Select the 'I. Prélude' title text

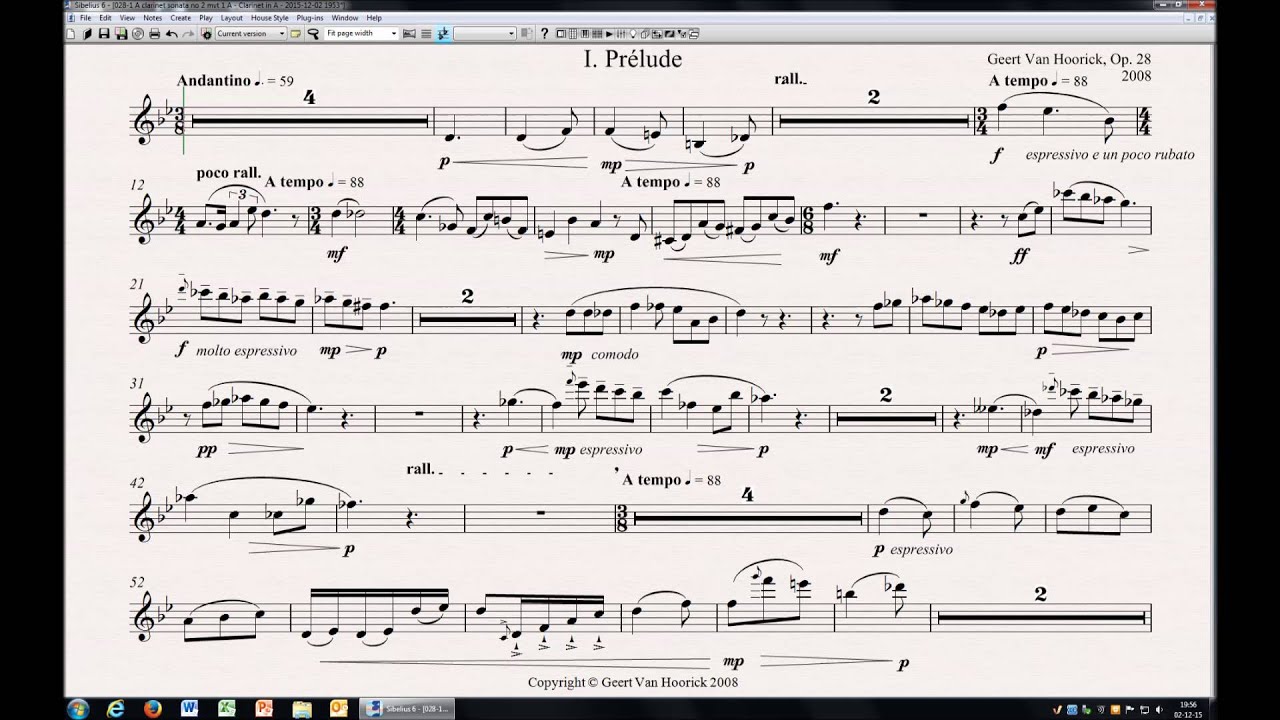[633, 59]
